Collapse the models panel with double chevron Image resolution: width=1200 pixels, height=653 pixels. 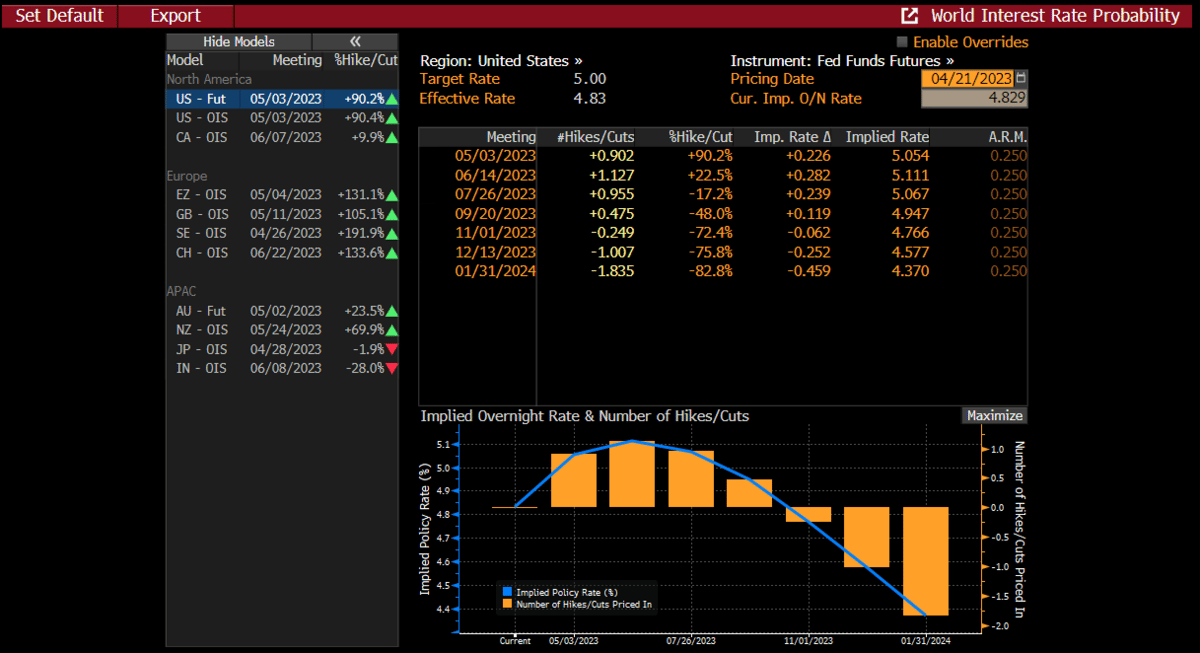[x=355, y=42]
